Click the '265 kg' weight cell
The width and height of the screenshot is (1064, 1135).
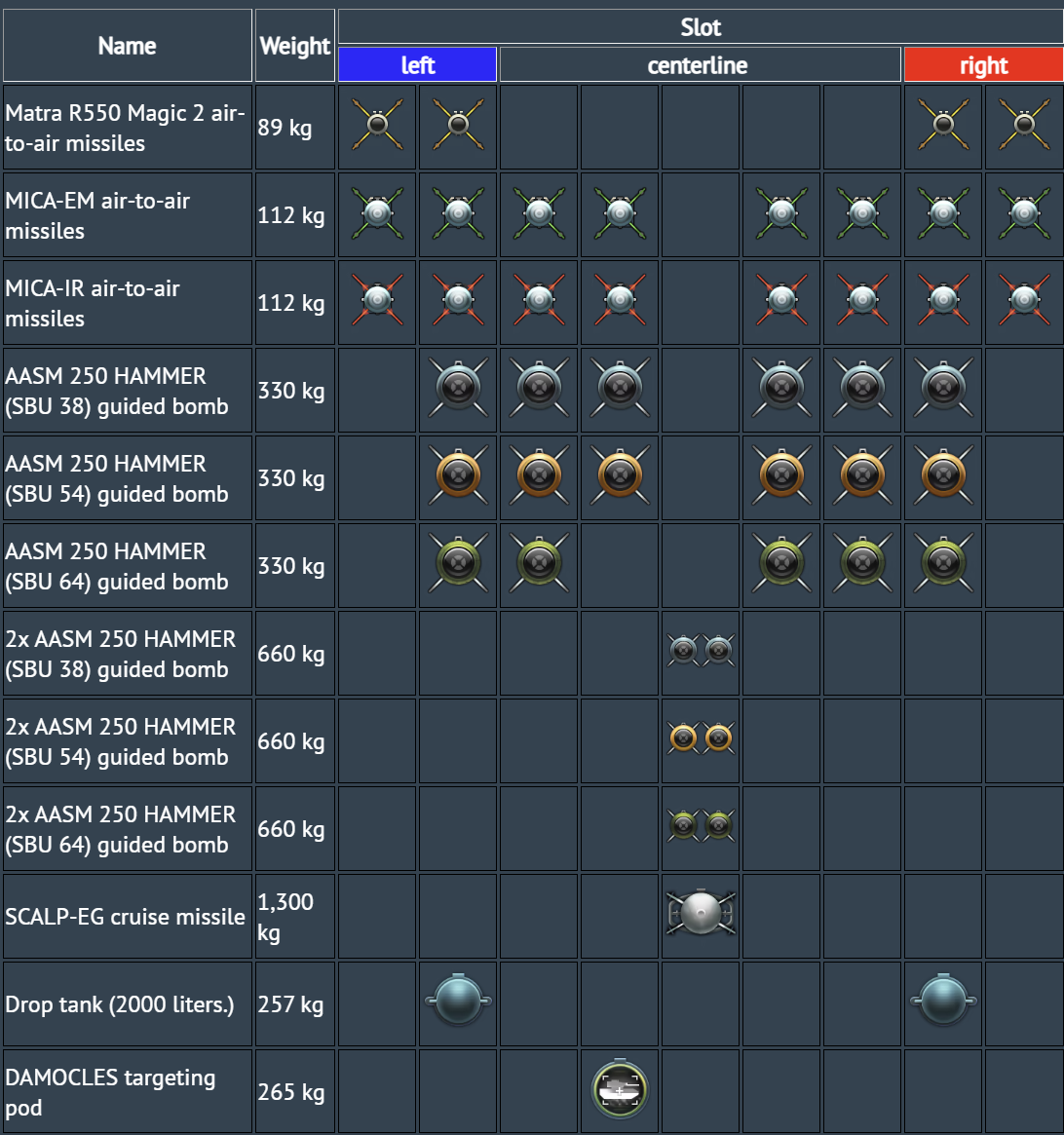(295, 1091)
